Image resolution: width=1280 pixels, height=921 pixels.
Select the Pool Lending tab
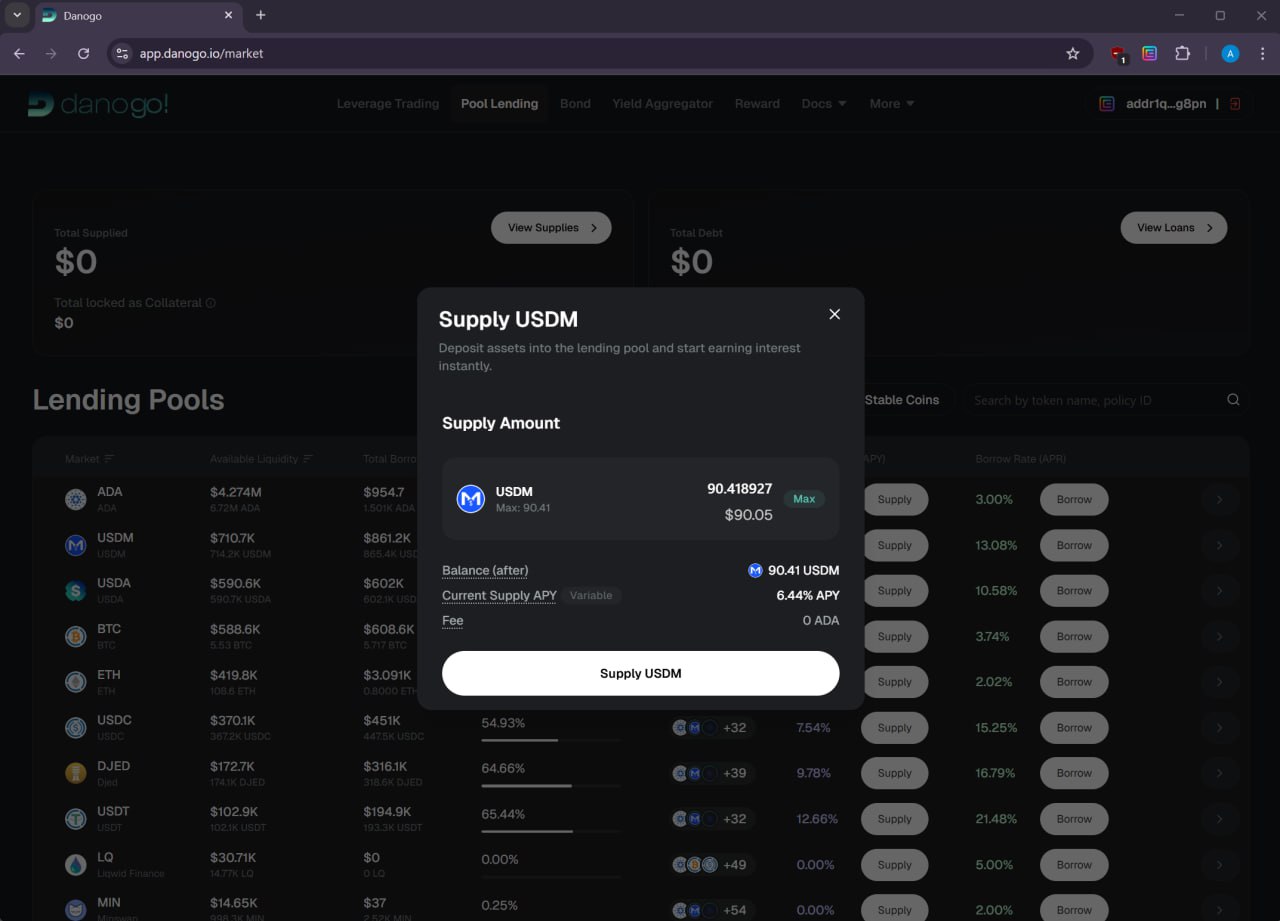coord(499,104)
